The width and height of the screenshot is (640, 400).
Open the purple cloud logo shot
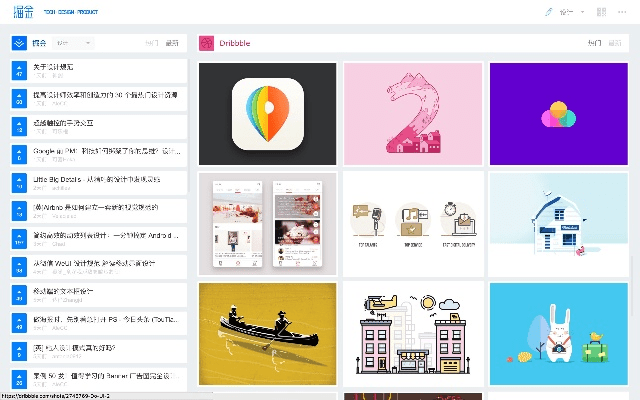coord(557,114)
